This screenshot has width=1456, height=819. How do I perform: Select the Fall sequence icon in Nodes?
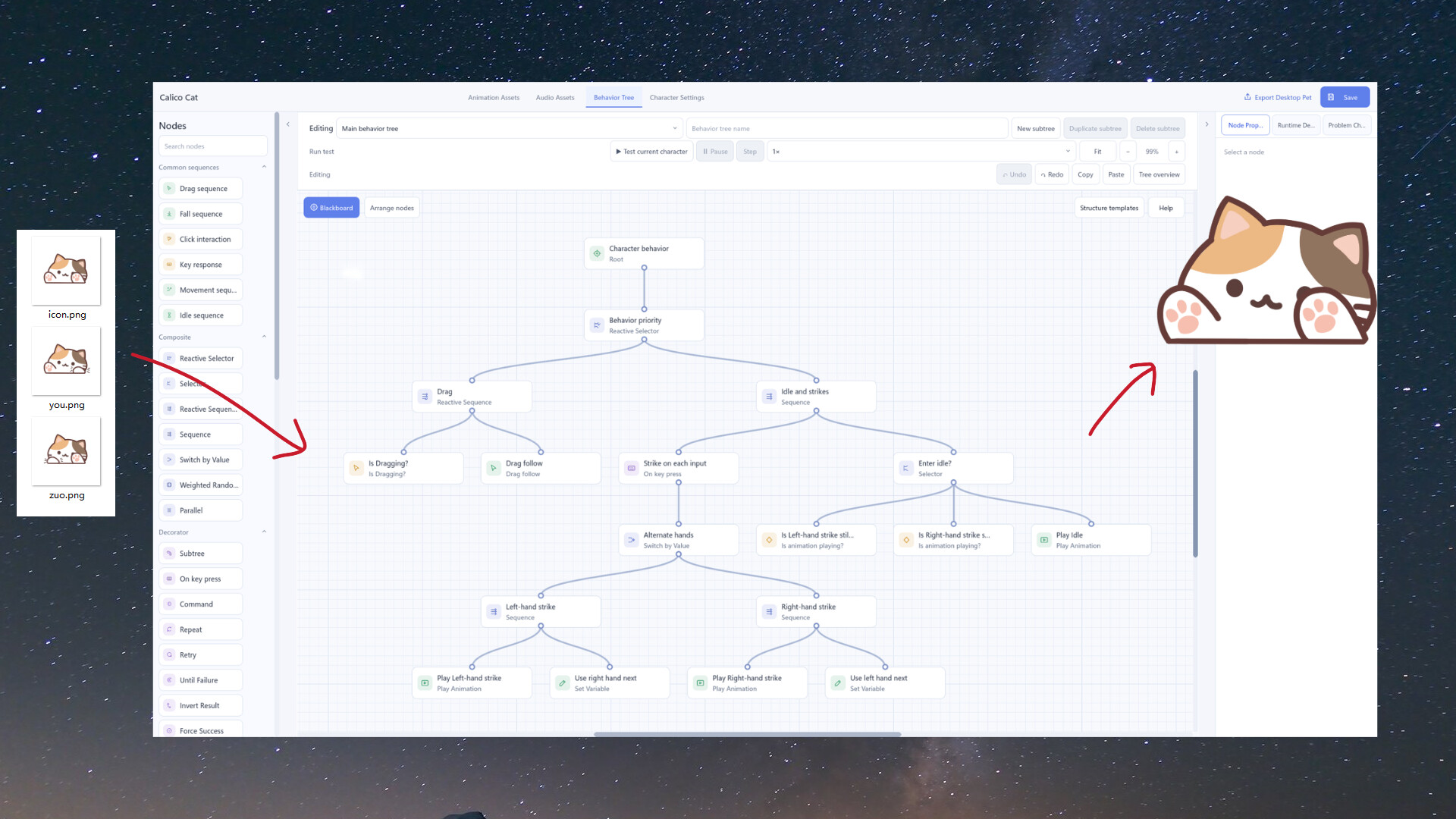pos(169,214)
